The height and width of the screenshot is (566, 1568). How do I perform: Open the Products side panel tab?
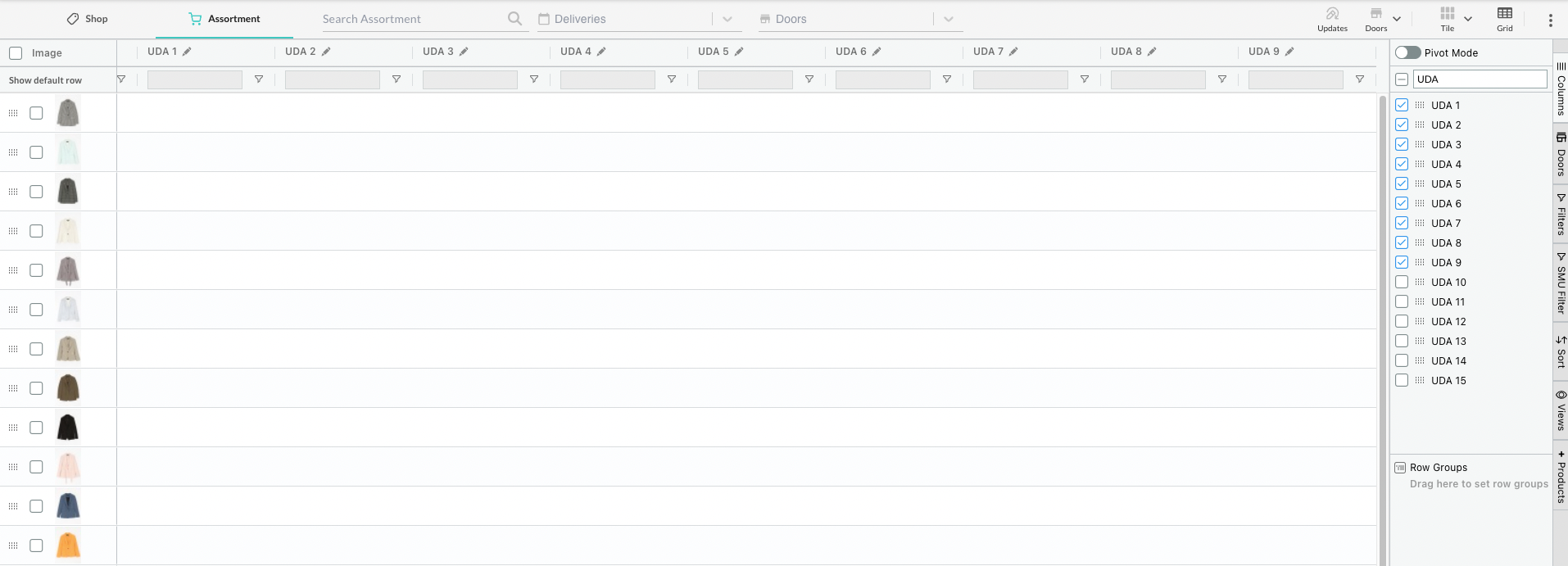coord(1561,477)
